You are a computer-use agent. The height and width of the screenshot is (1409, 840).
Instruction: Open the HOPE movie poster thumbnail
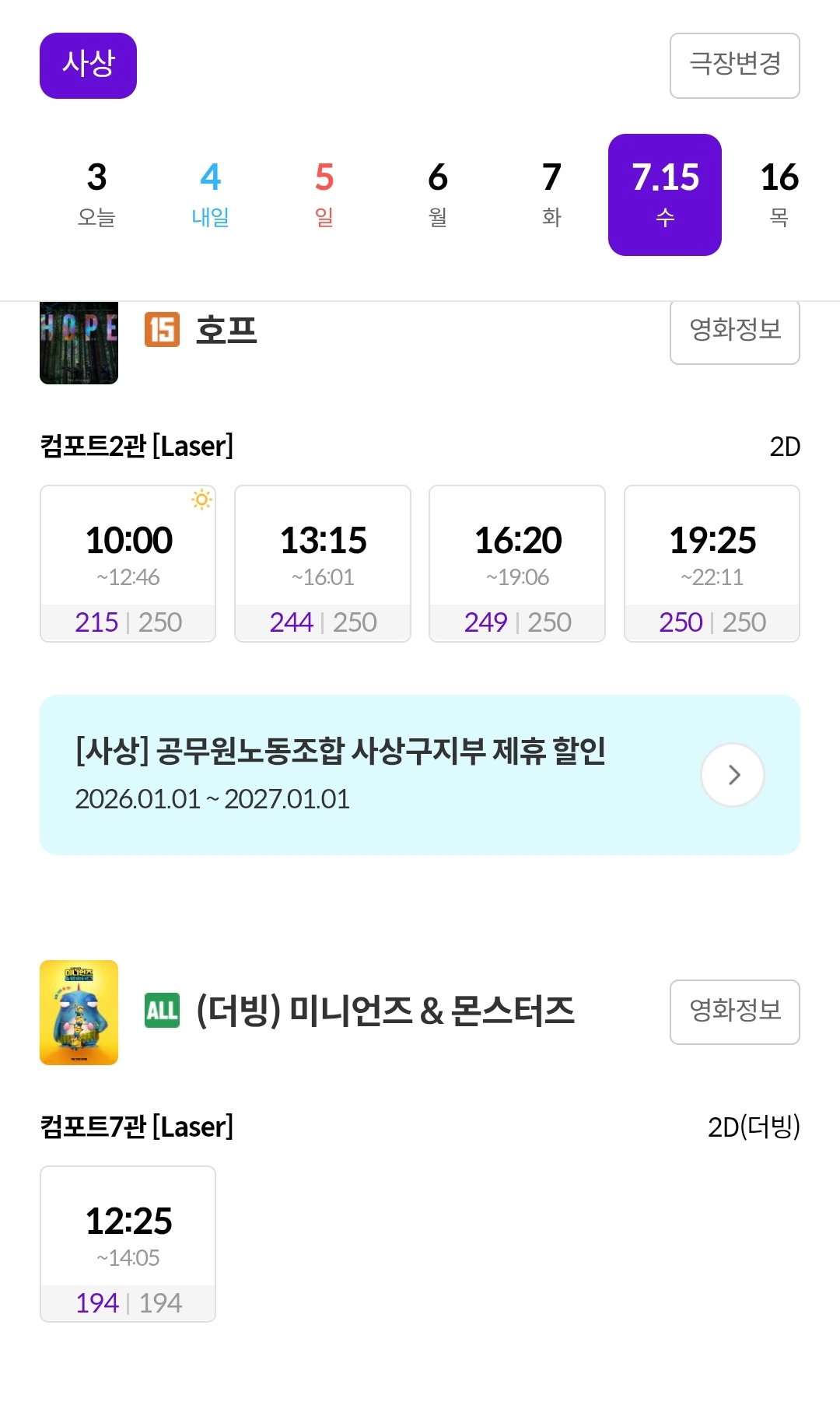79,342
